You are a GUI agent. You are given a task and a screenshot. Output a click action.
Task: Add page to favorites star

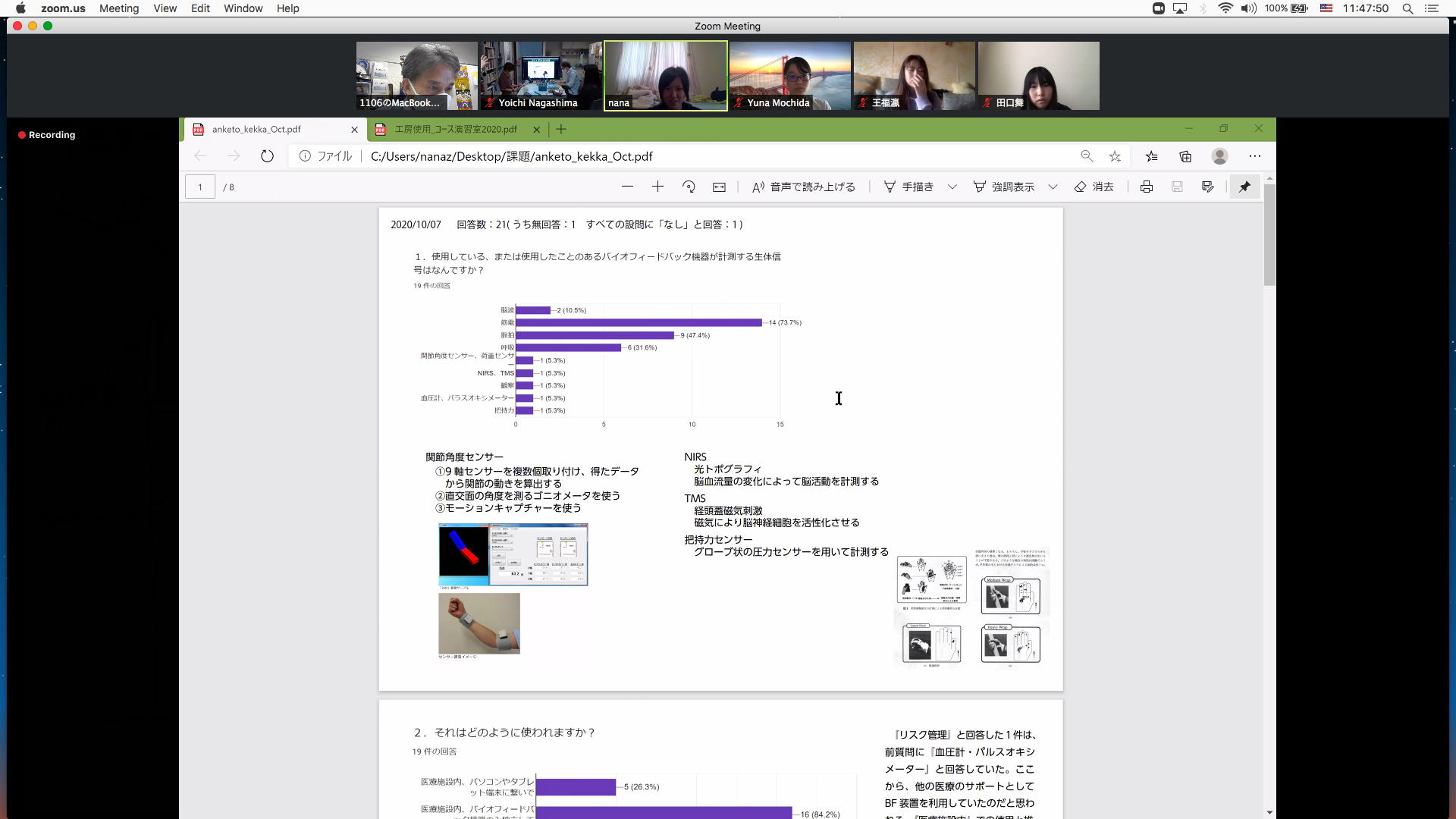tap(1115, 156)
